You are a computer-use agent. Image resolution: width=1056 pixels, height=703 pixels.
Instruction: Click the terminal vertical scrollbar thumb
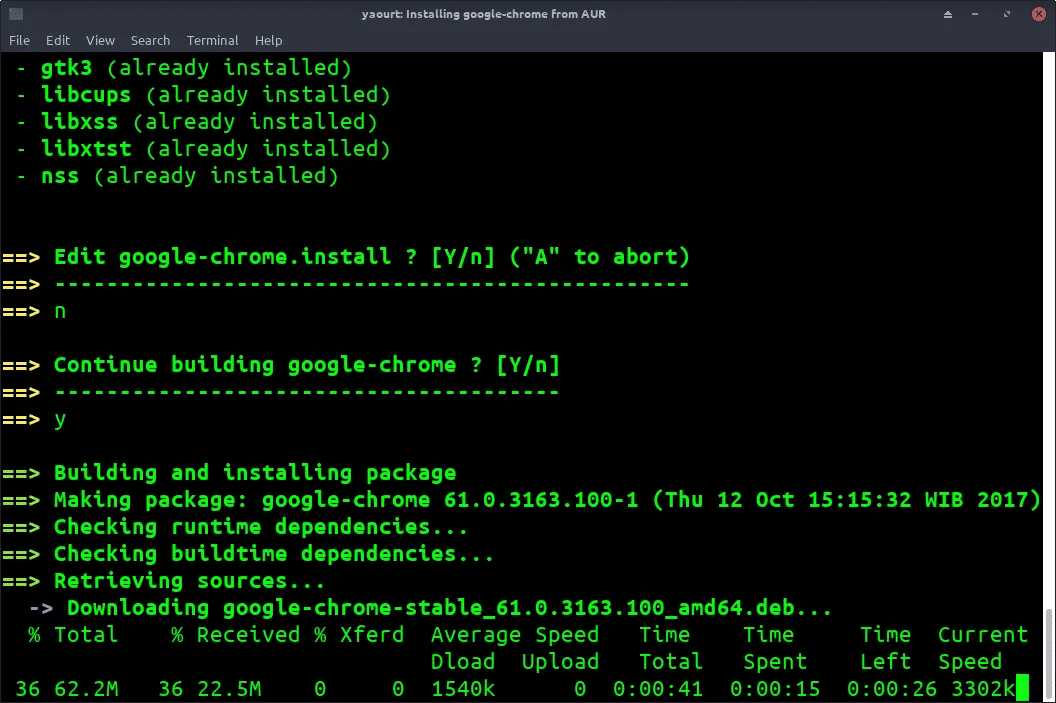tap(1049, 653)
